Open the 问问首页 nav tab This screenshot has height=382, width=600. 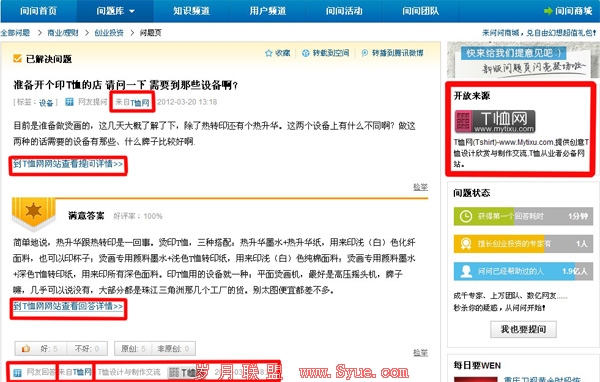38,11
